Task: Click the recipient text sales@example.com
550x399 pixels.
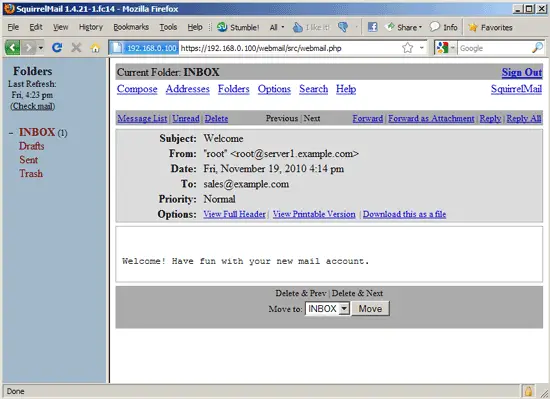Action: coord(246,184)
